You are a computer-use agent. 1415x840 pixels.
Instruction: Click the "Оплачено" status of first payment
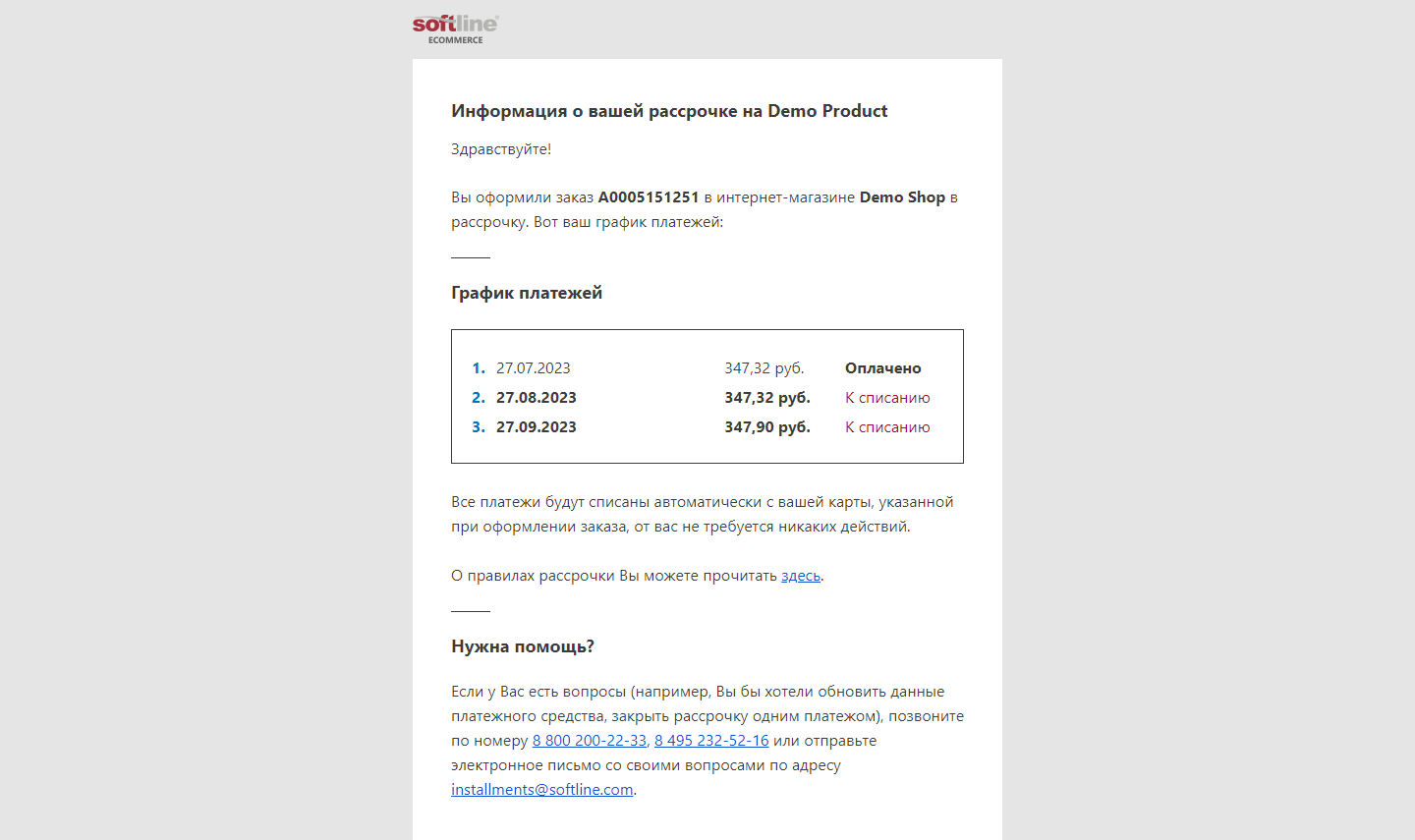point(882,368)
